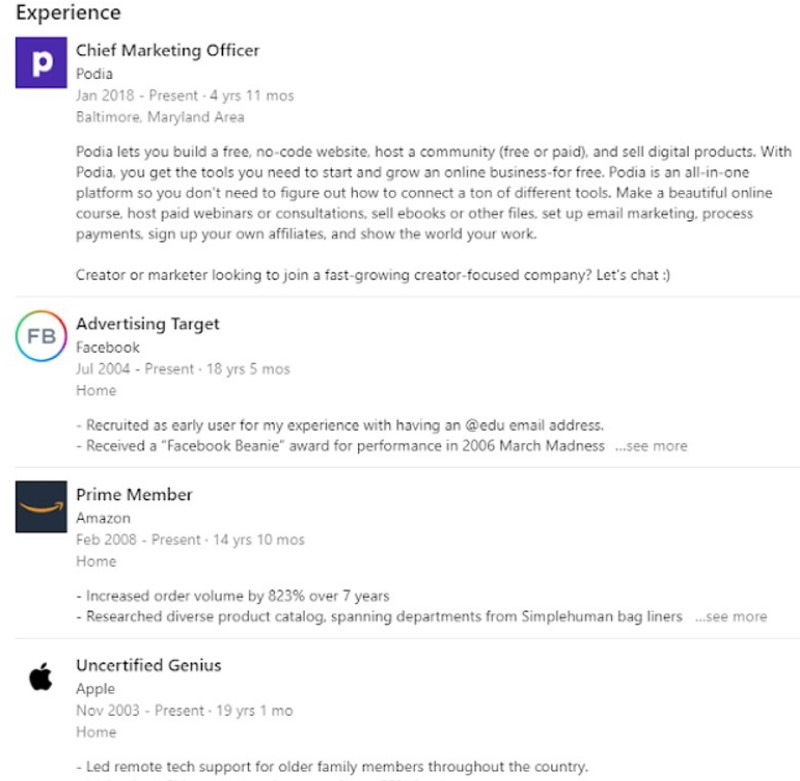Viewport: 800px width, 781px height.
Task: Expand see more on Facebook entry
Action: [x=650, y=446]
